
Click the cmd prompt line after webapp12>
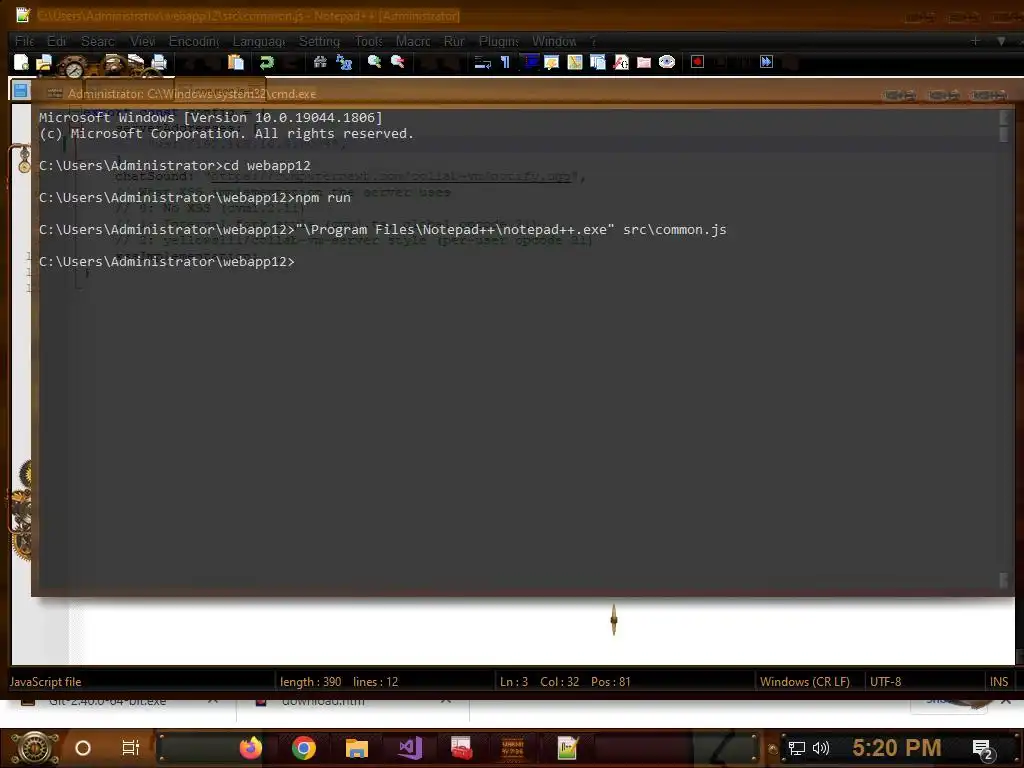tap(167, 261)
